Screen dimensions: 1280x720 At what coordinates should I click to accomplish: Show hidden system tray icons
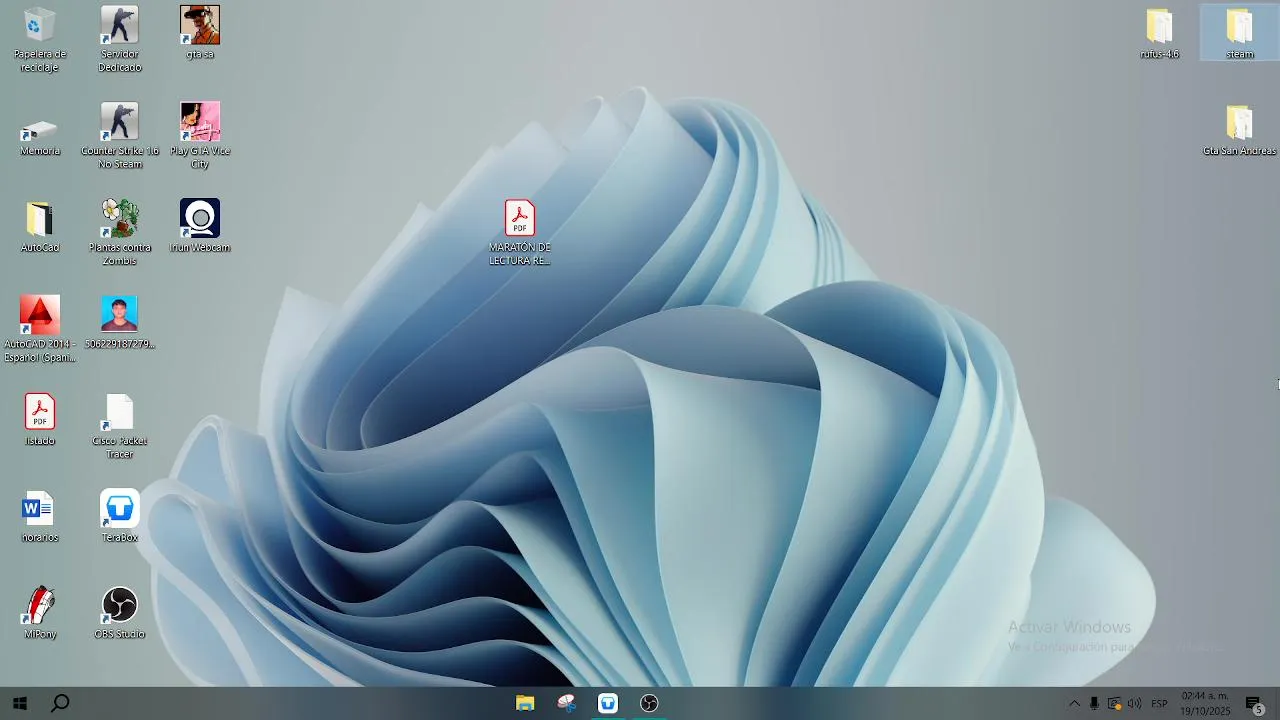(1074, 704)
